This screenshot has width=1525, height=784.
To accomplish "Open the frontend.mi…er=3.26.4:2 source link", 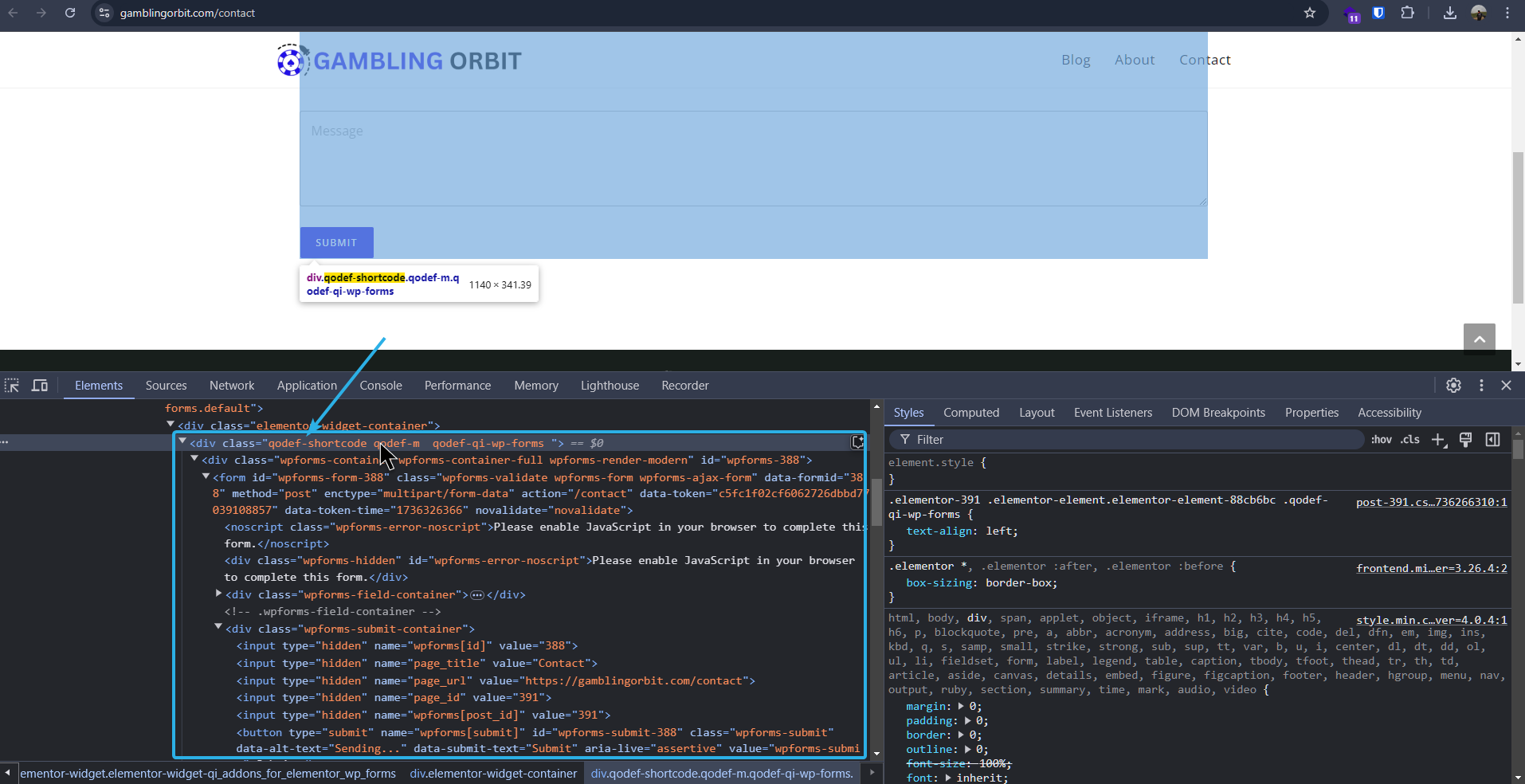I will click(1431, 568).
